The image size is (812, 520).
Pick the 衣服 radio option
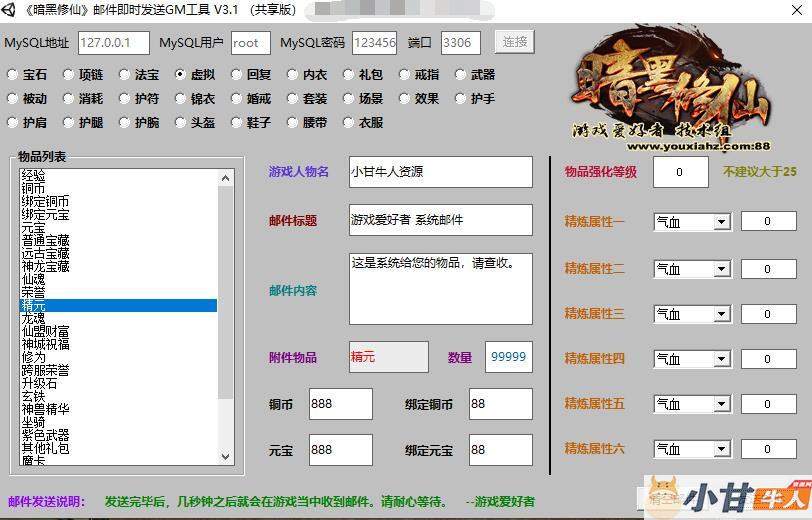tap(348, 123)
